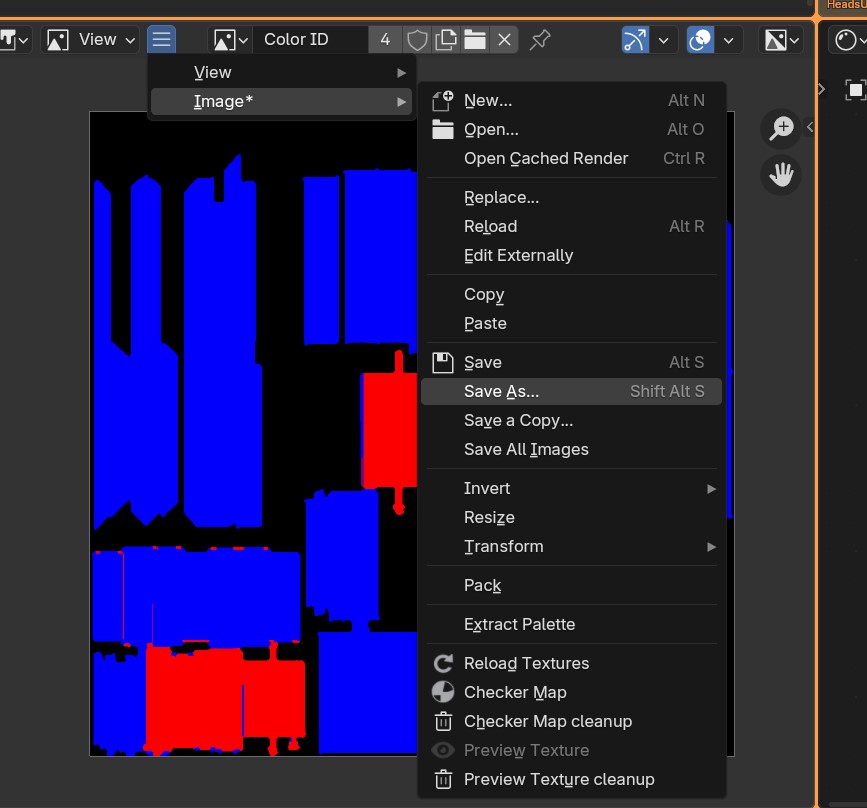Open image via folder icon in header

(475, 40)
